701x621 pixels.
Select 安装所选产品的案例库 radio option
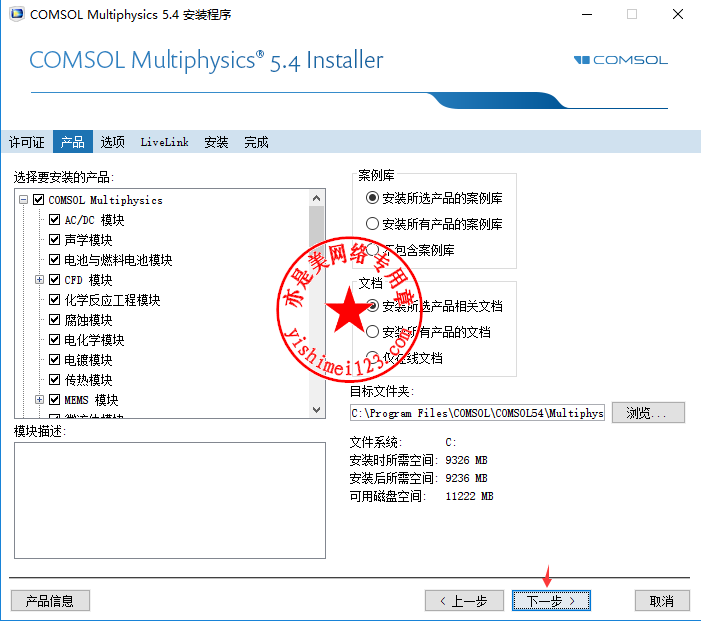click(x=372, y=198)
